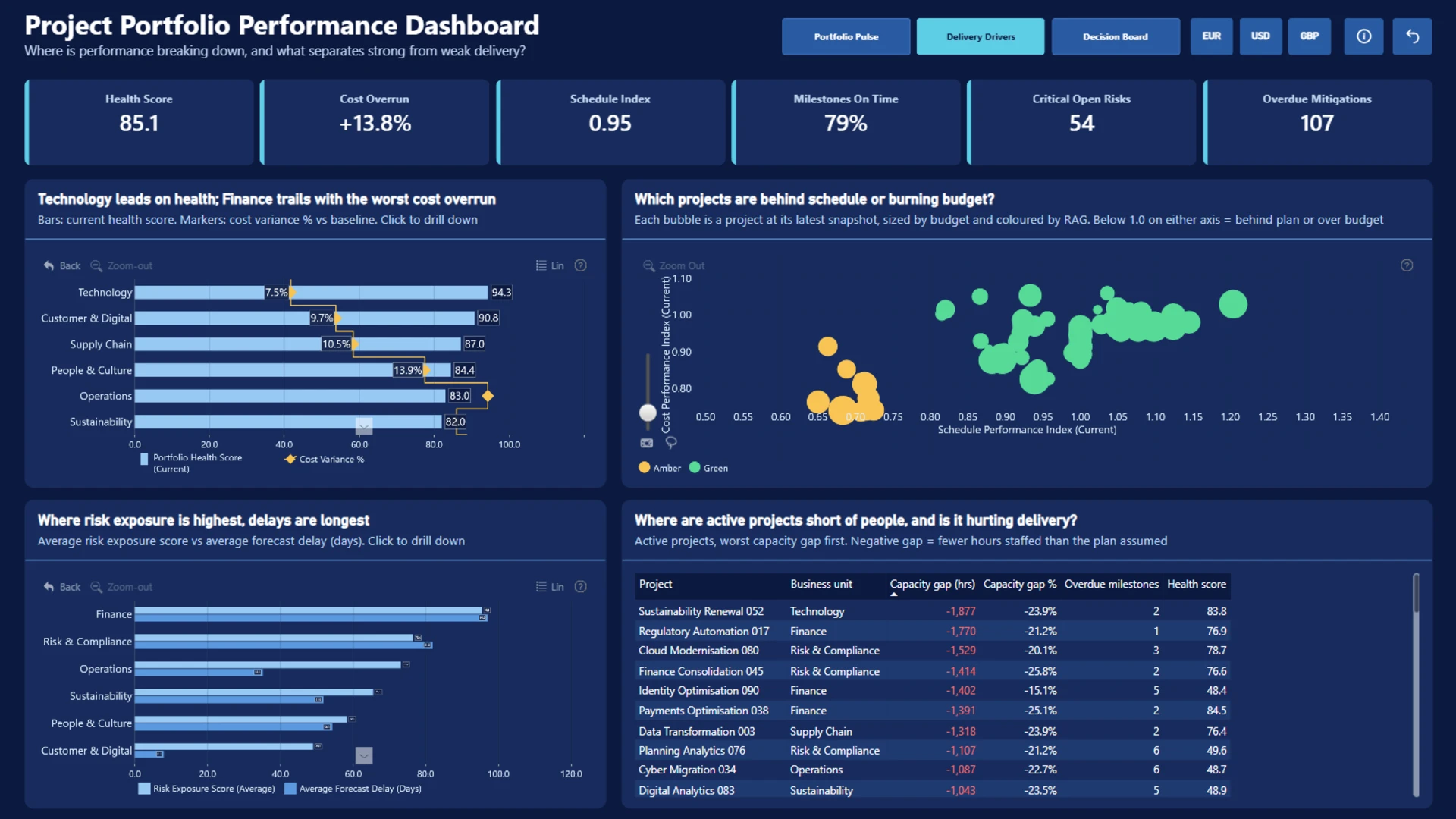Screen dimensions: 1456x819
Task: Click the scroll-down chevron in risk exposure chart
Action: (x=364, y=755)
